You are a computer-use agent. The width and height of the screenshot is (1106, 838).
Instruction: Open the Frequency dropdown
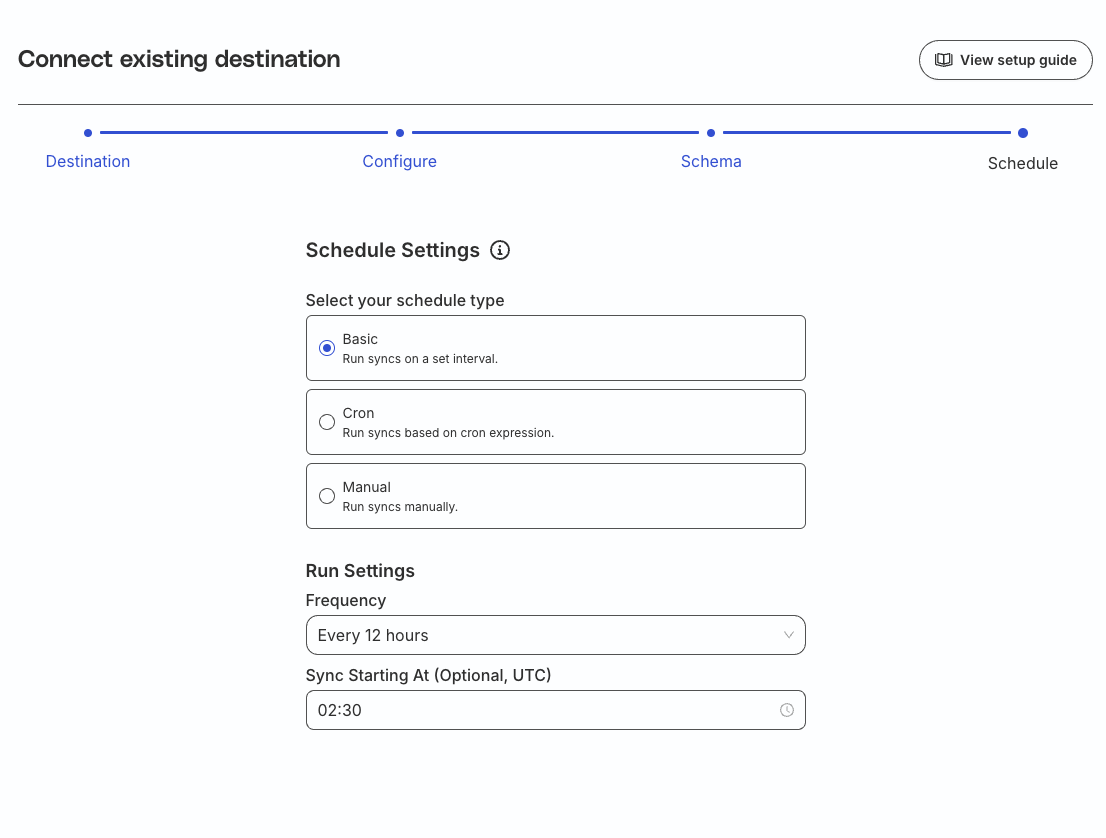tap(555, 635)
